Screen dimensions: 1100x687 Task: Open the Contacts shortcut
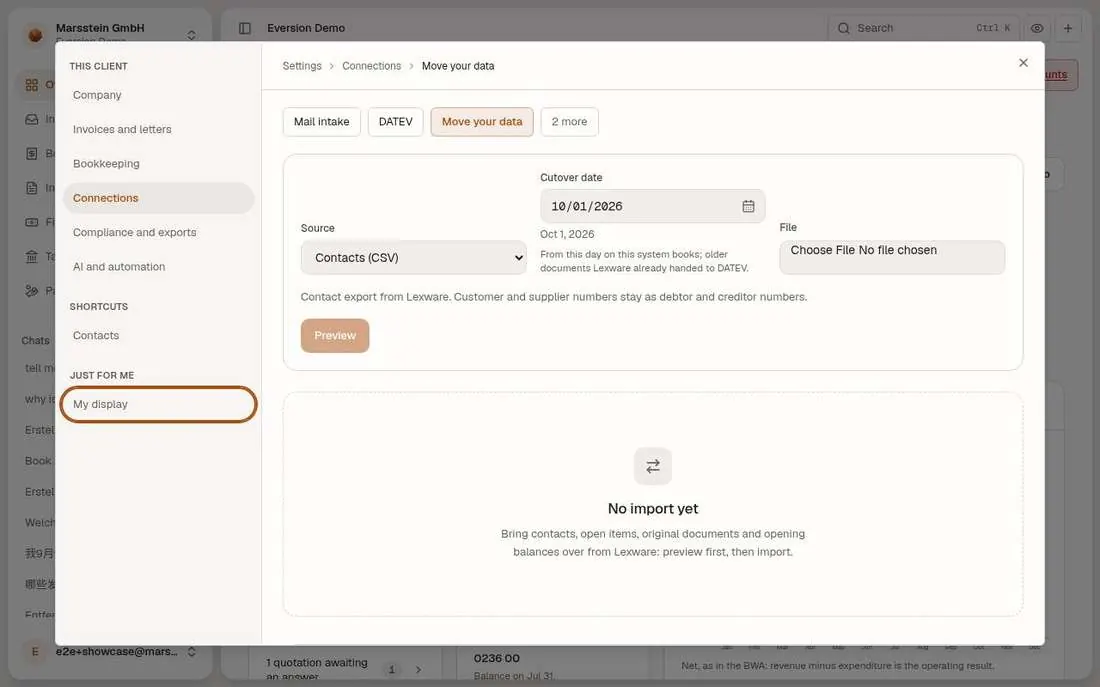159,335
